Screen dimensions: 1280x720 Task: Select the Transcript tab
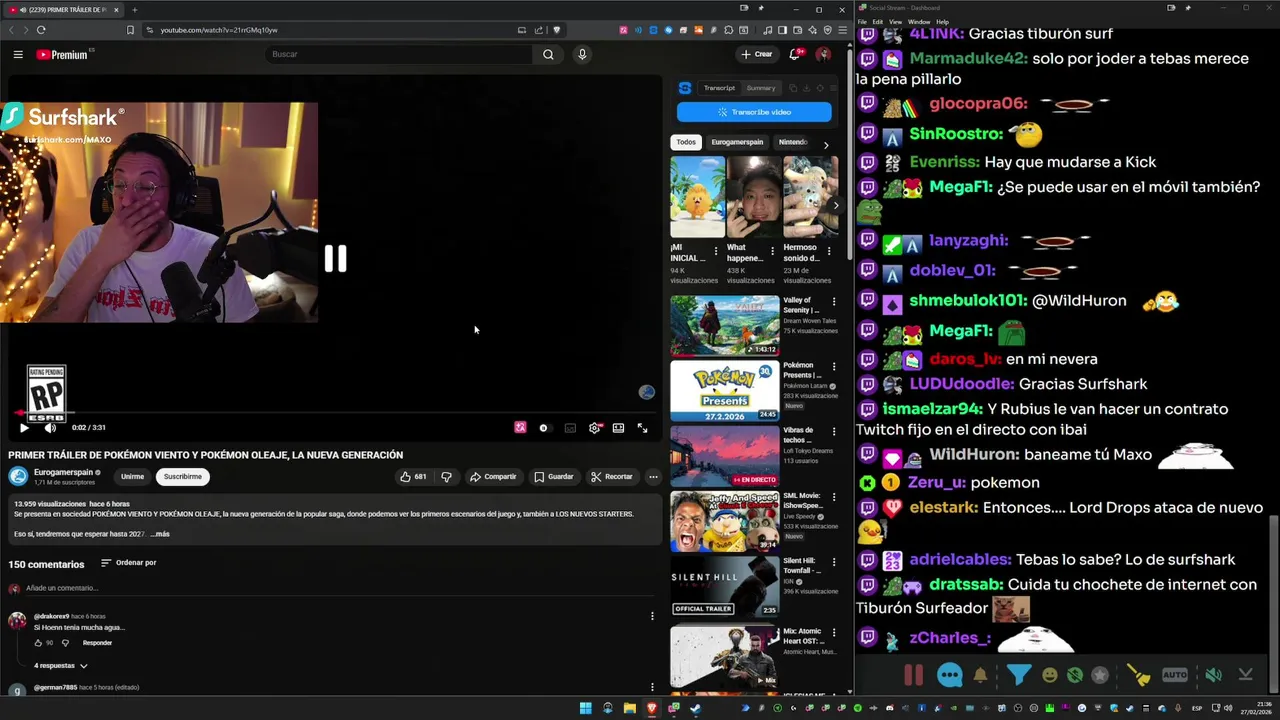pos(719,88)
